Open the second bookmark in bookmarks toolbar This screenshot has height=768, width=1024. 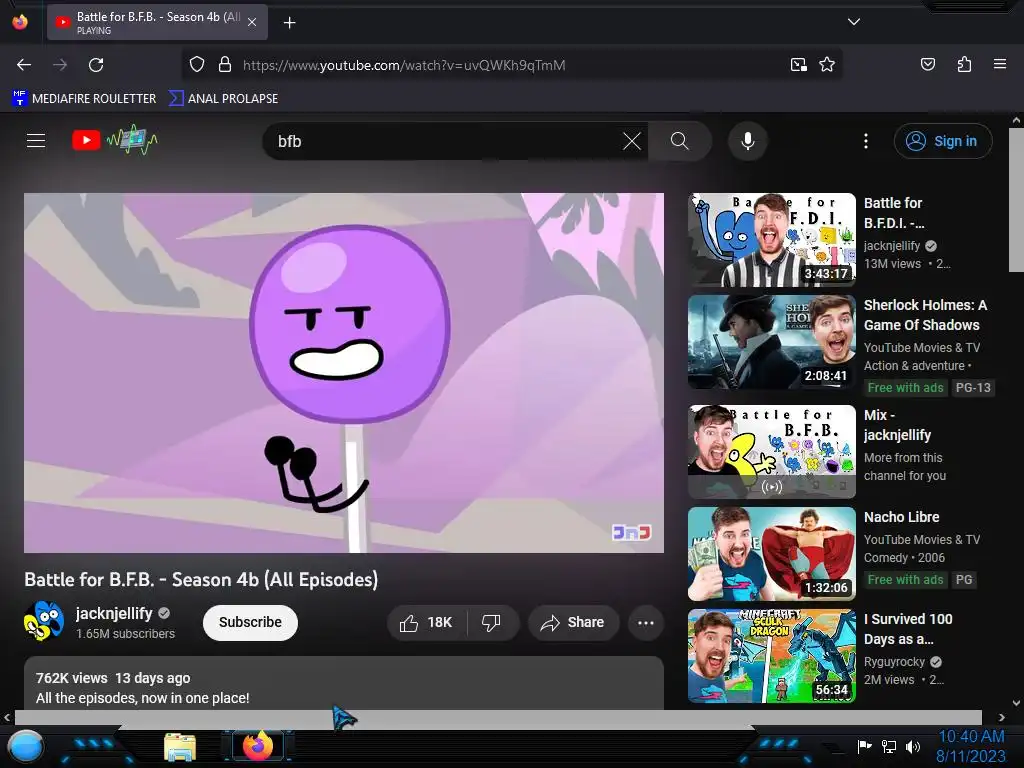point(223,99)
